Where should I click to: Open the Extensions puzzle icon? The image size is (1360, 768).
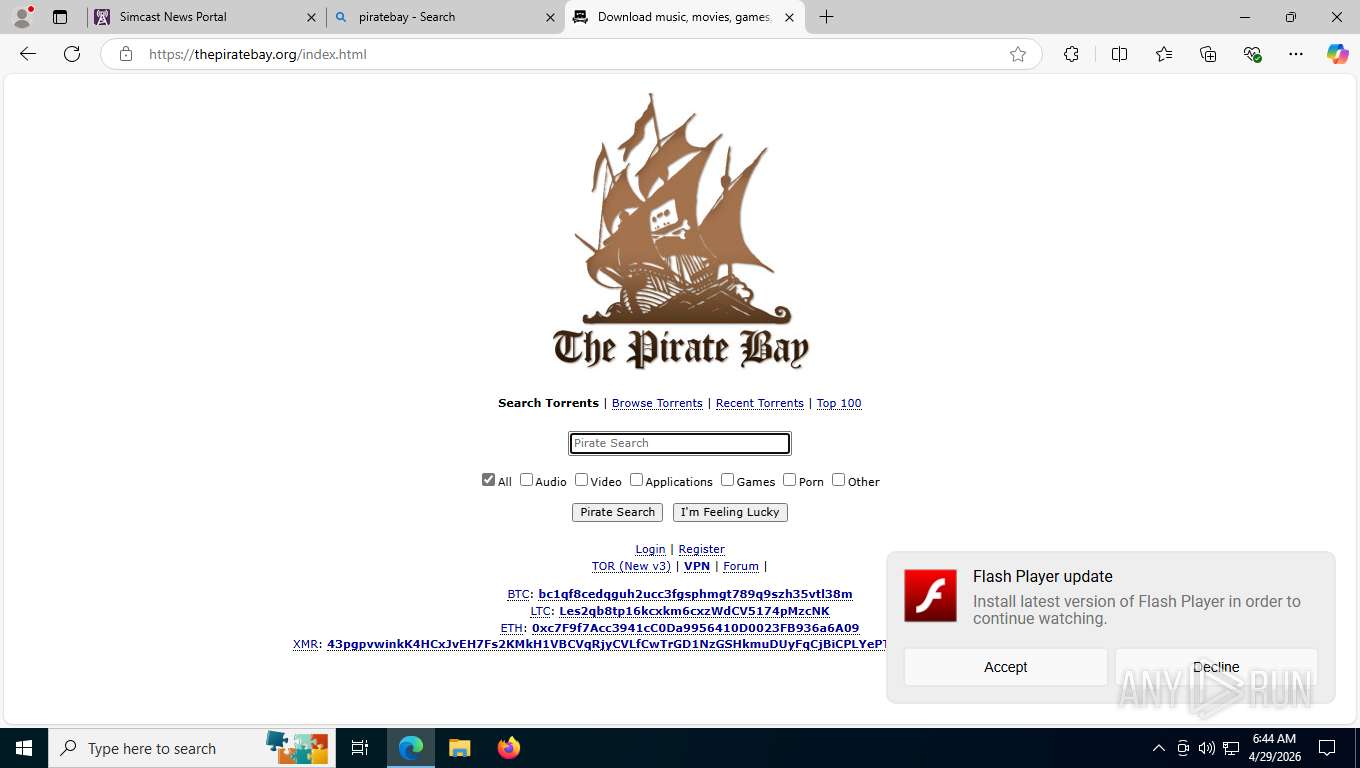[x=1072, y=54]
